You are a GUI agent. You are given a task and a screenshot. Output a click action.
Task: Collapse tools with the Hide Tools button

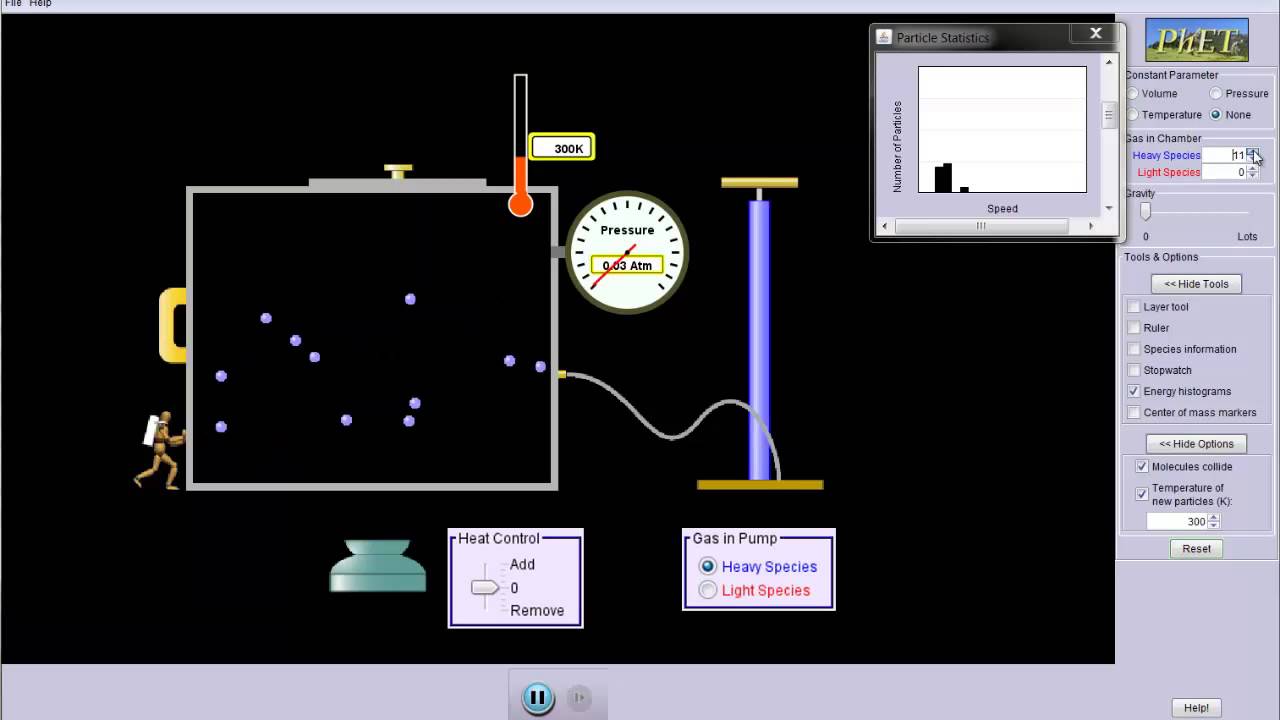1196,284
